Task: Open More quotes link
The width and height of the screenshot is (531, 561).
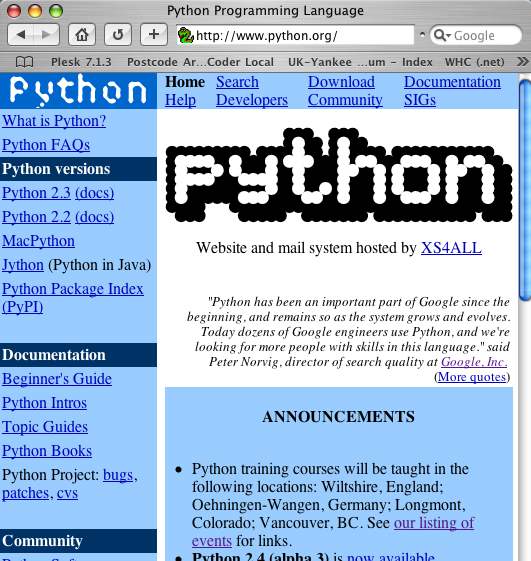Action: coord(472,377)
